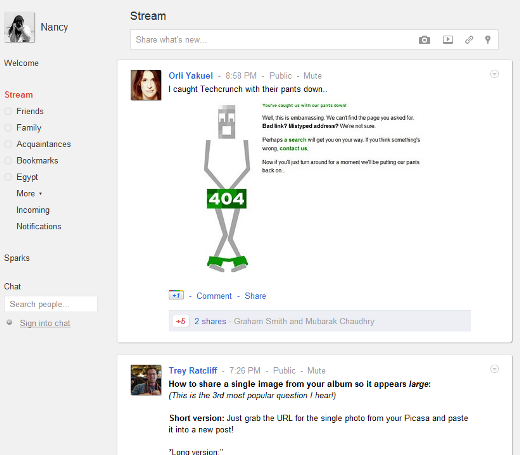Click the chat status dot beside Sign into chat

[9, 322]
